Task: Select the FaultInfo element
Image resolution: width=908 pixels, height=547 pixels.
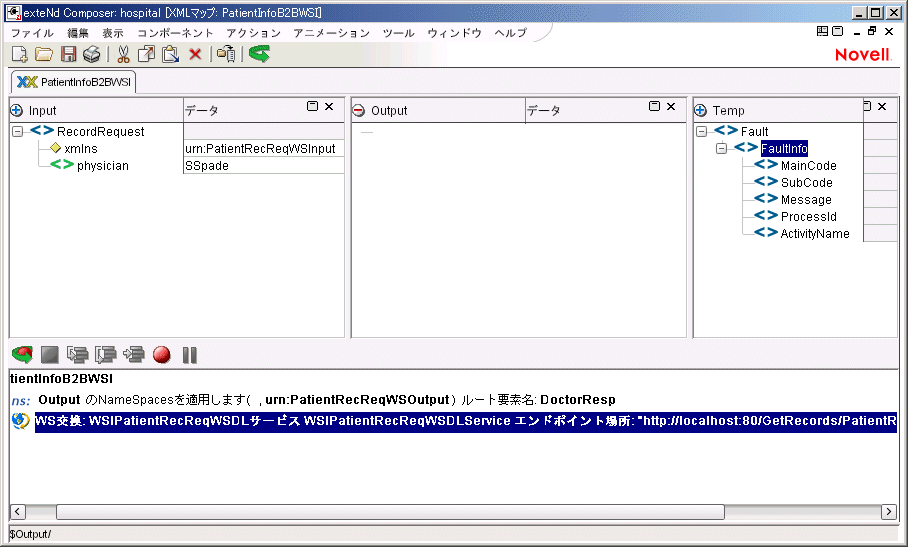Action: click(784, 149)
